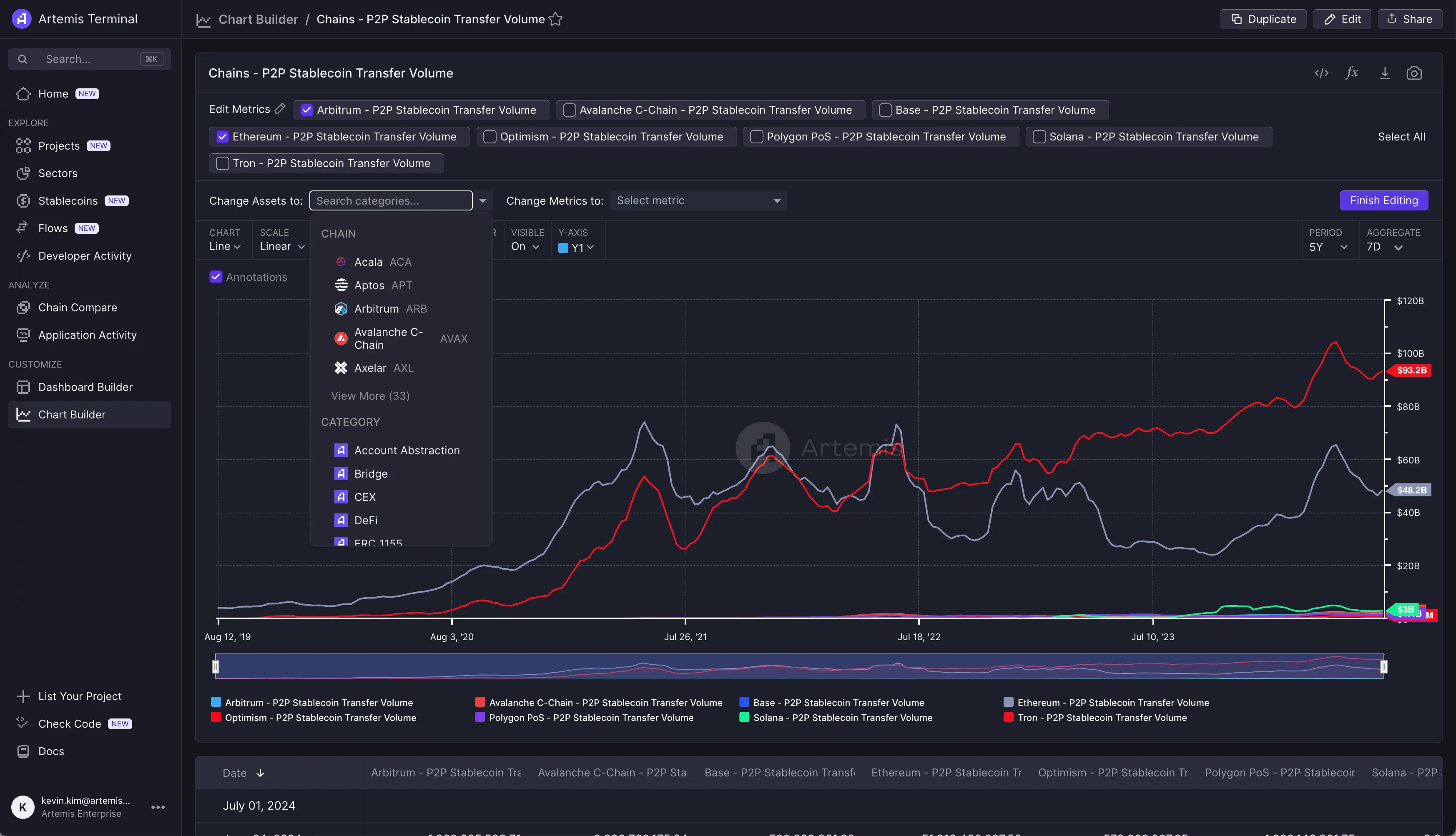Click the Date column sort arrow
This screenshot has height=836, width=1456.
pos(260,773)
